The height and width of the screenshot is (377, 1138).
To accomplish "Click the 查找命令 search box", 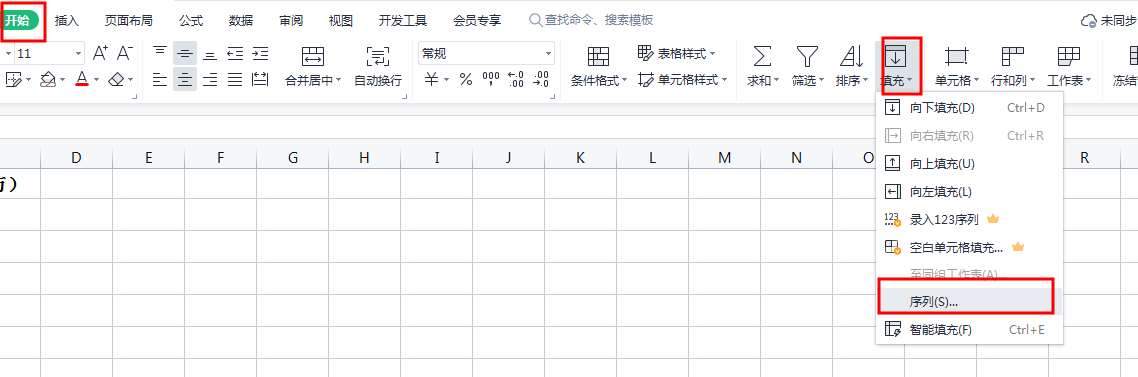I will (x=591, y=21).
